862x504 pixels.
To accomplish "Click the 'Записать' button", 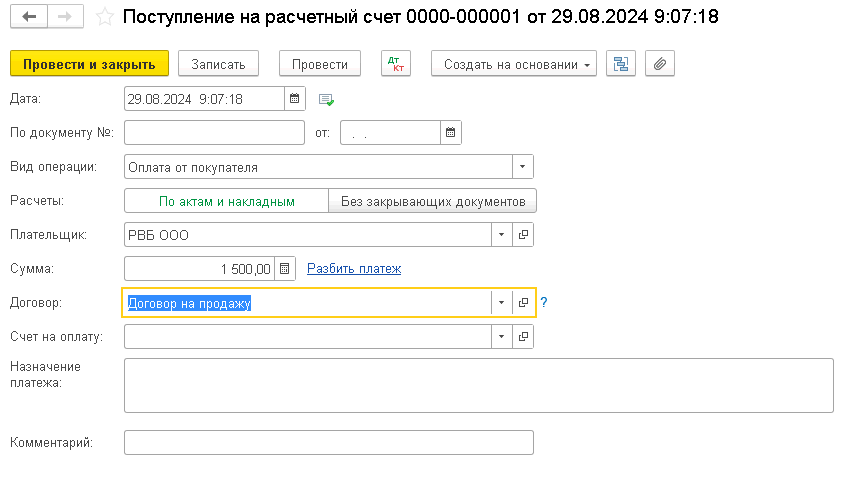I will tap(218, 64).
